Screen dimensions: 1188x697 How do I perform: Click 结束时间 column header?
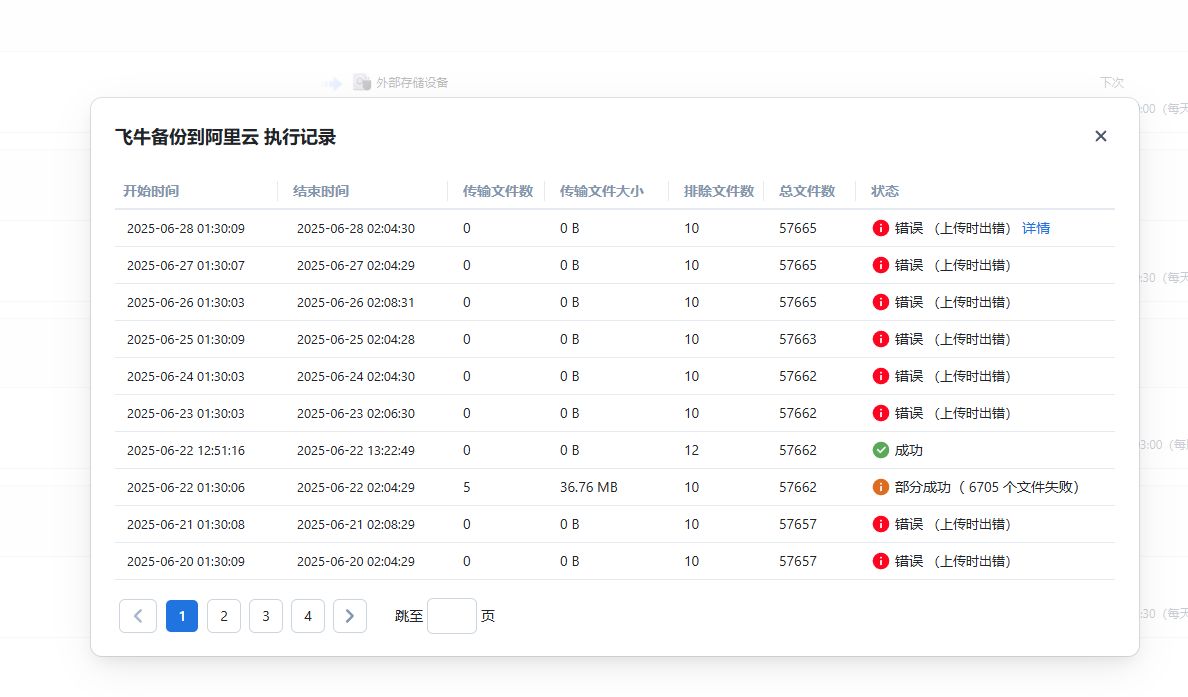(320, 191)
